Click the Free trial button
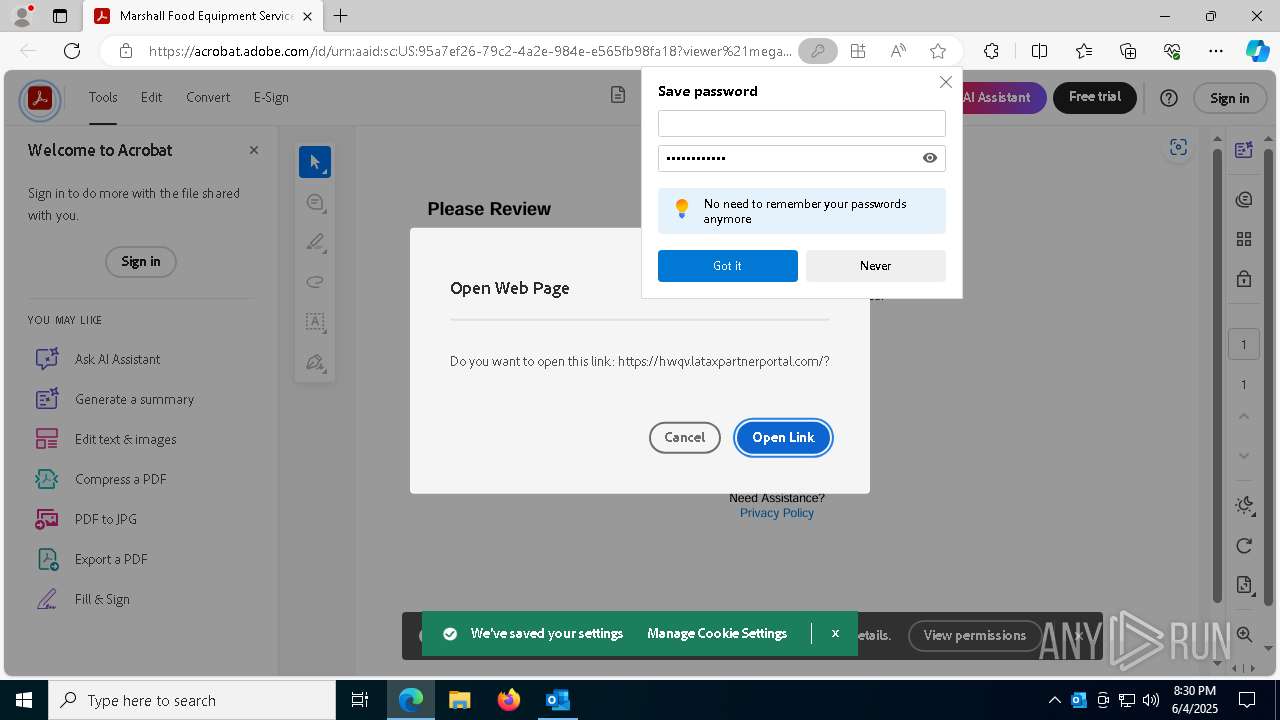This screenshot has height=720, width=1280. point(1095,97)
